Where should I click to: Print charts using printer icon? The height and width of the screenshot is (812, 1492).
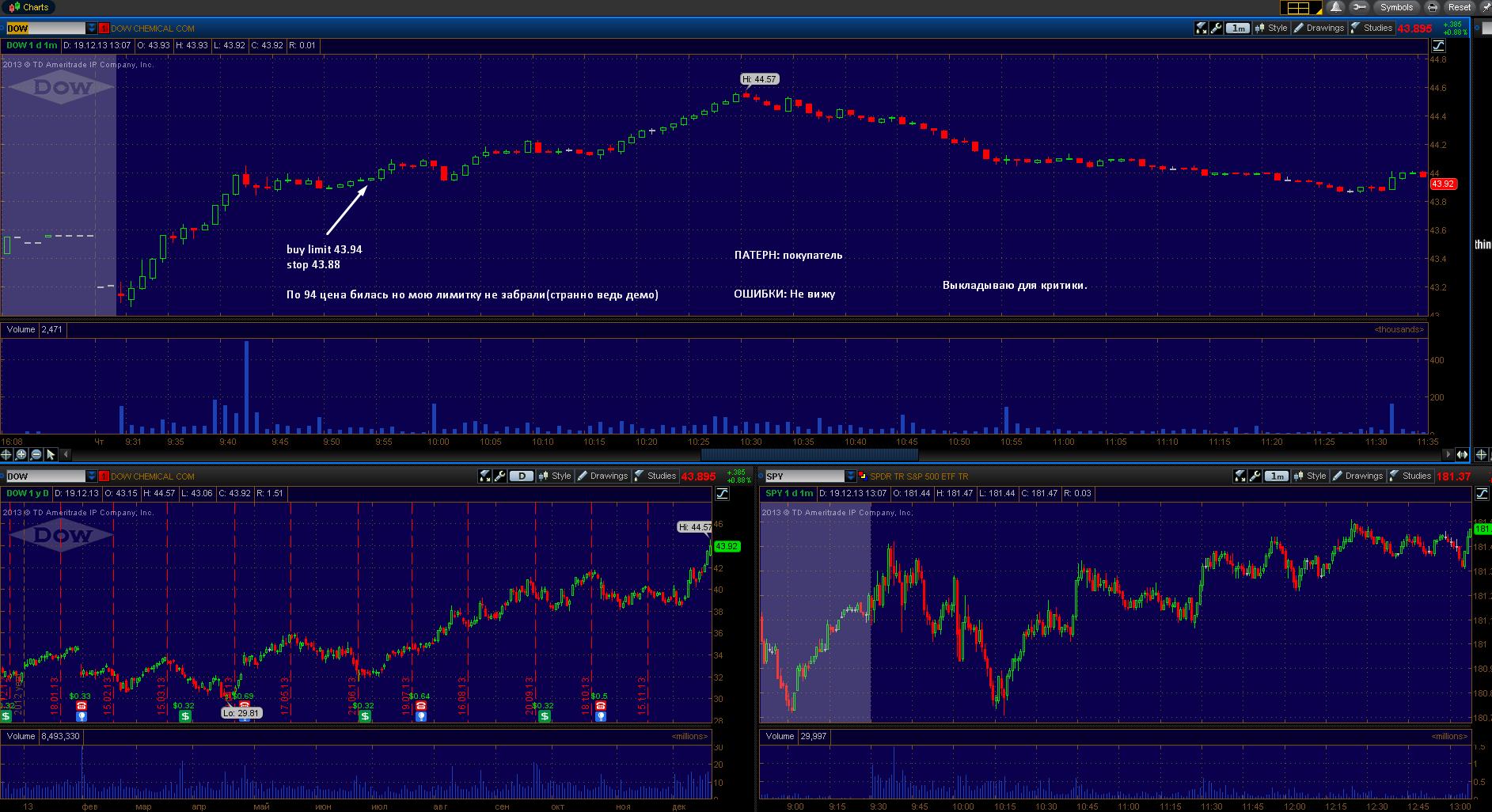[1432, 7]
